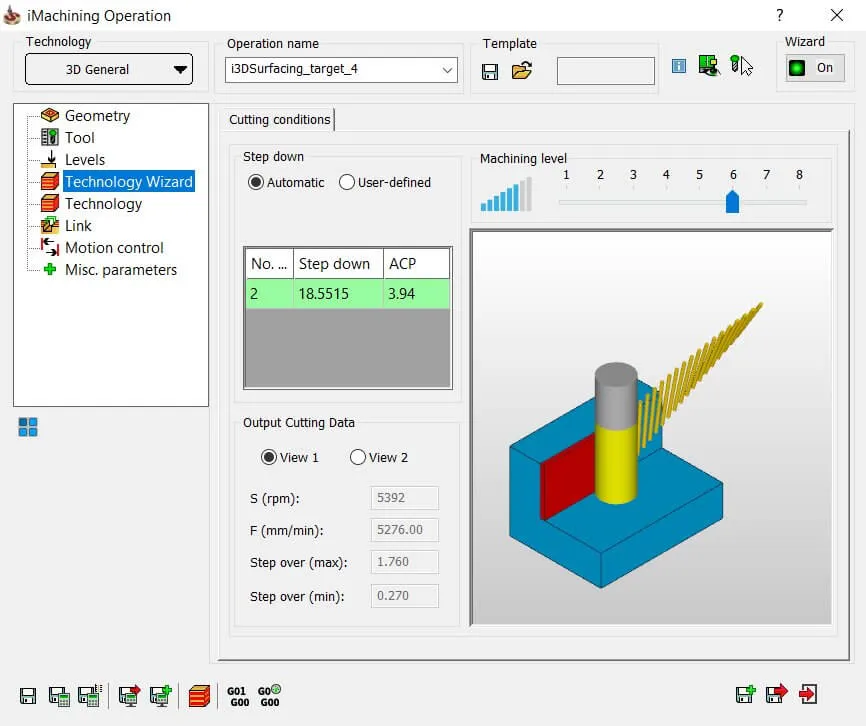Viewport: 866px width, 726px height.
Task: Select Motion control in the tree
Action: (x=114, y=248)
